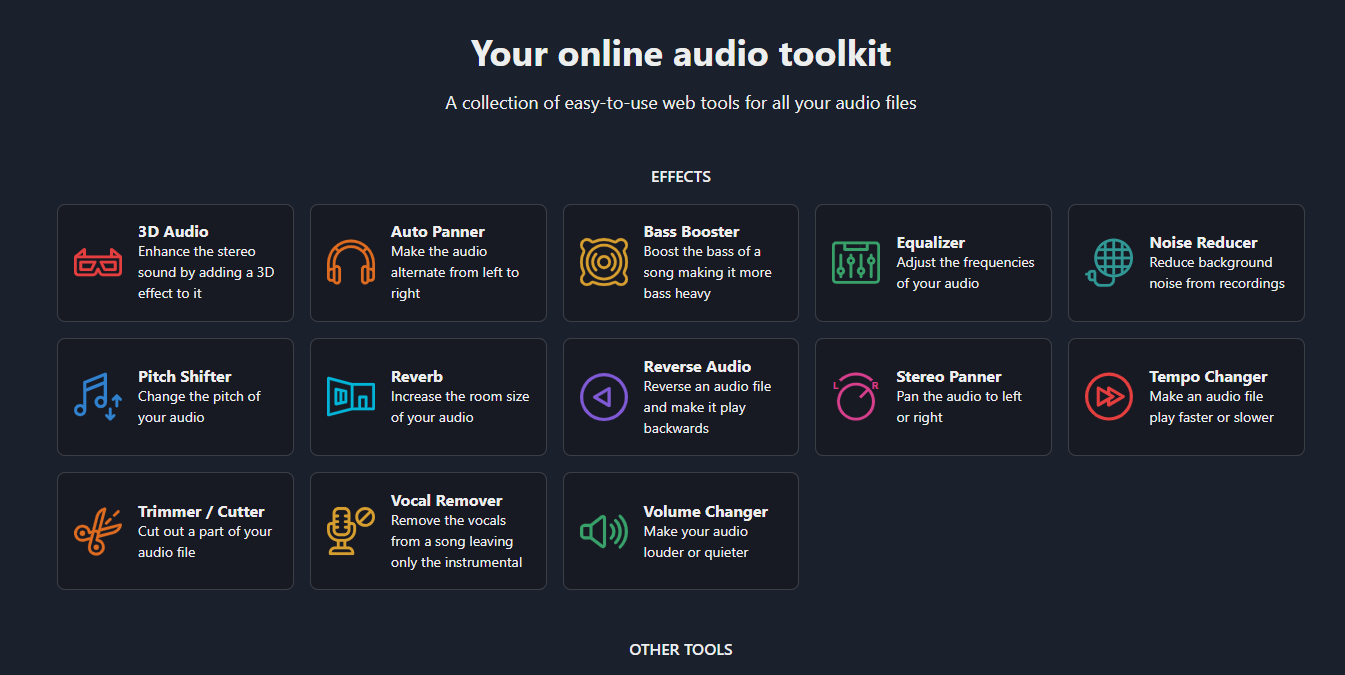Click the Reverse Audio description text
Viewport: 1345px width, 675px height.
coord(707,408)
